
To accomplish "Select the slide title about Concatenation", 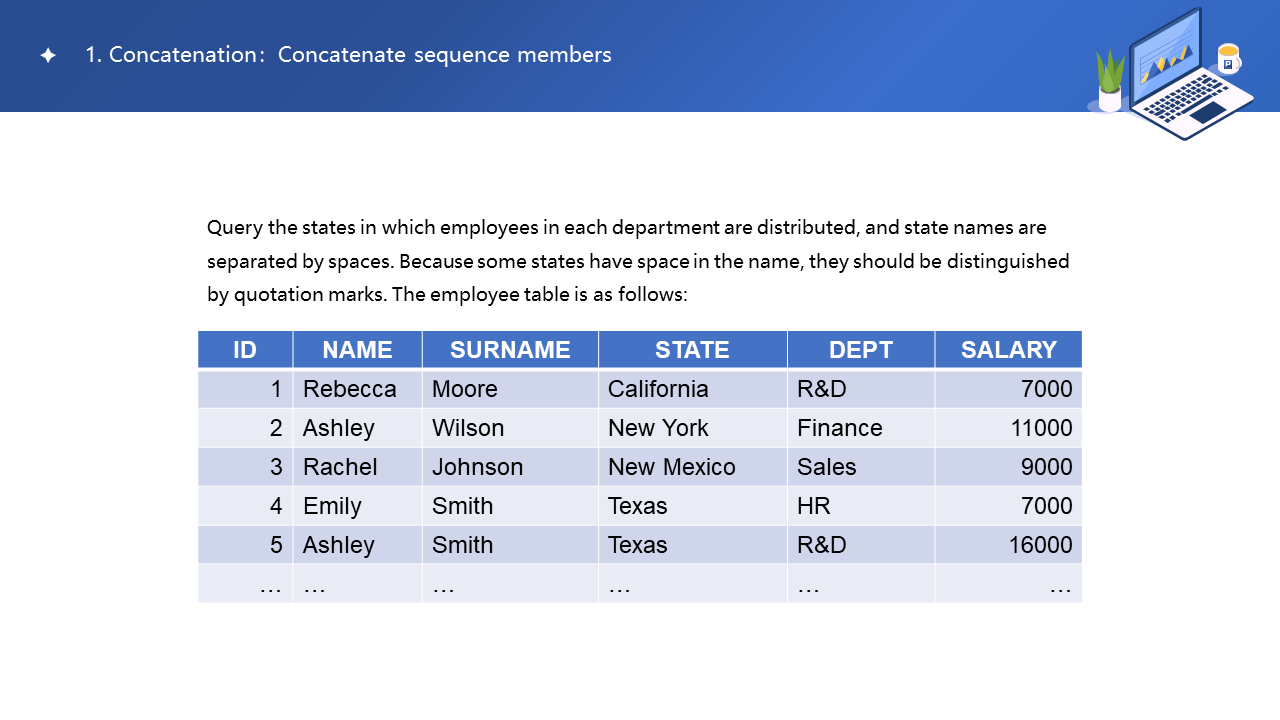I will [348, 55].
